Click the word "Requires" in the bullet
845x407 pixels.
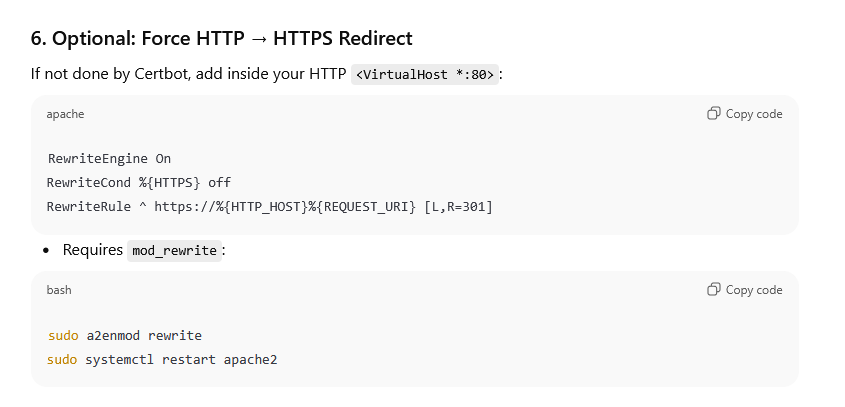point(92,250)
